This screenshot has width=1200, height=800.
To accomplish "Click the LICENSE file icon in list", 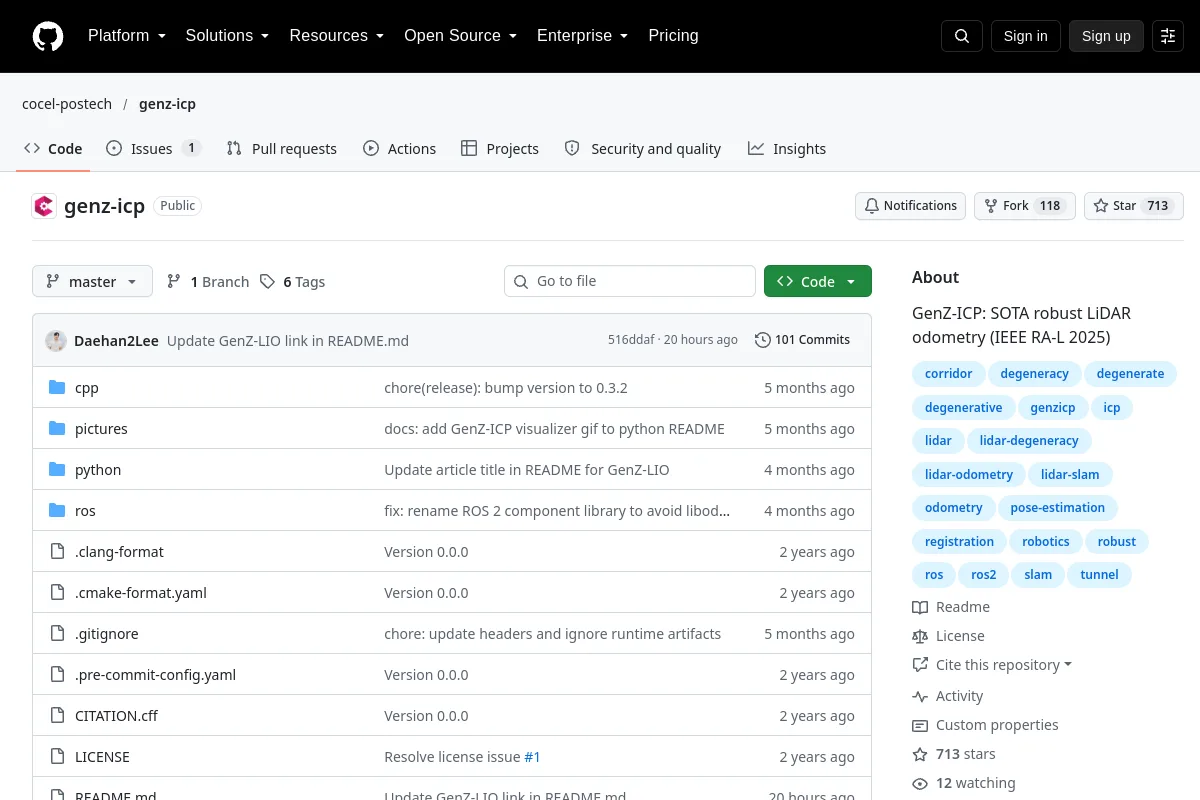I will point(57,757).
